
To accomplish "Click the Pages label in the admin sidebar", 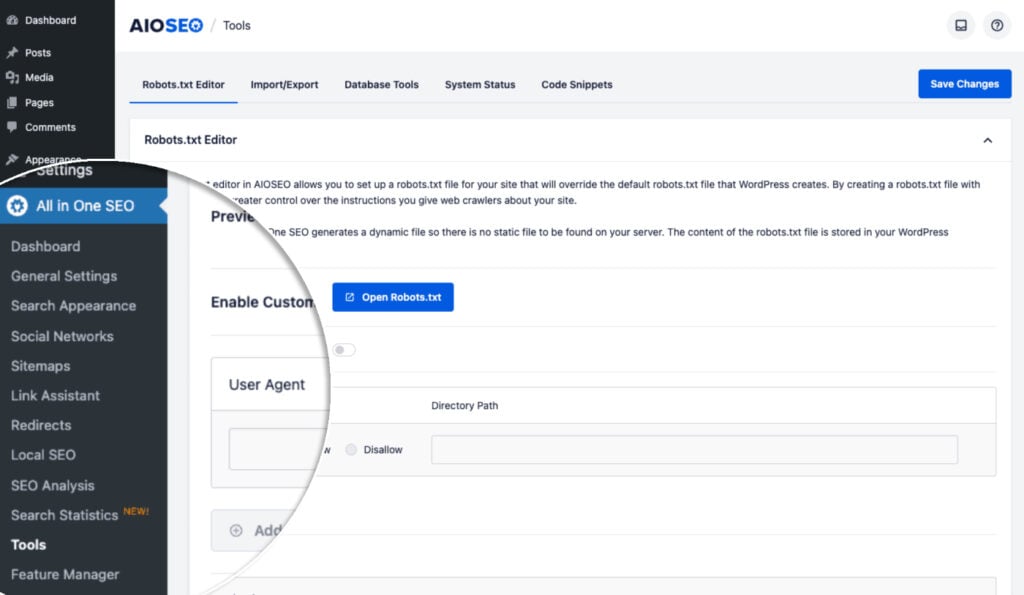I will point(39,103).
